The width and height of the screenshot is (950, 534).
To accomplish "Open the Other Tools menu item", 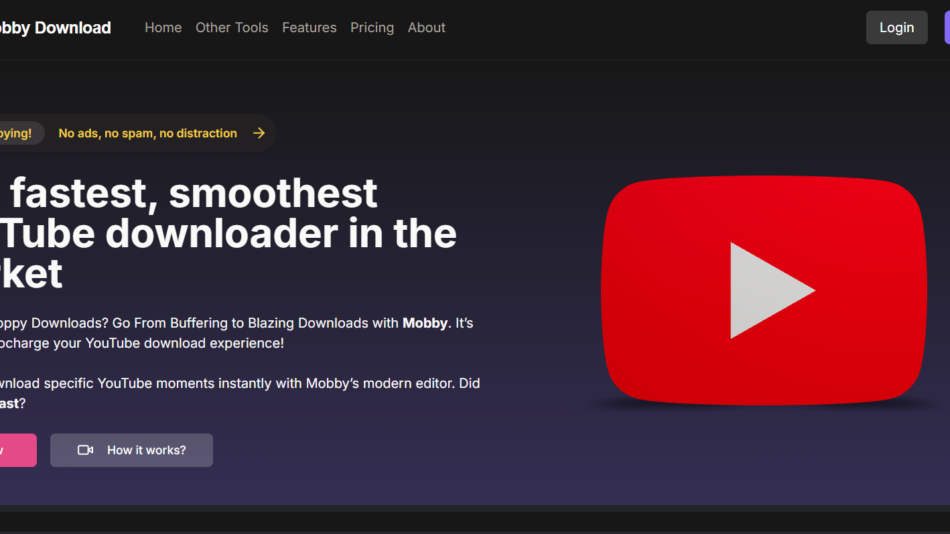I will click(231, 28).
